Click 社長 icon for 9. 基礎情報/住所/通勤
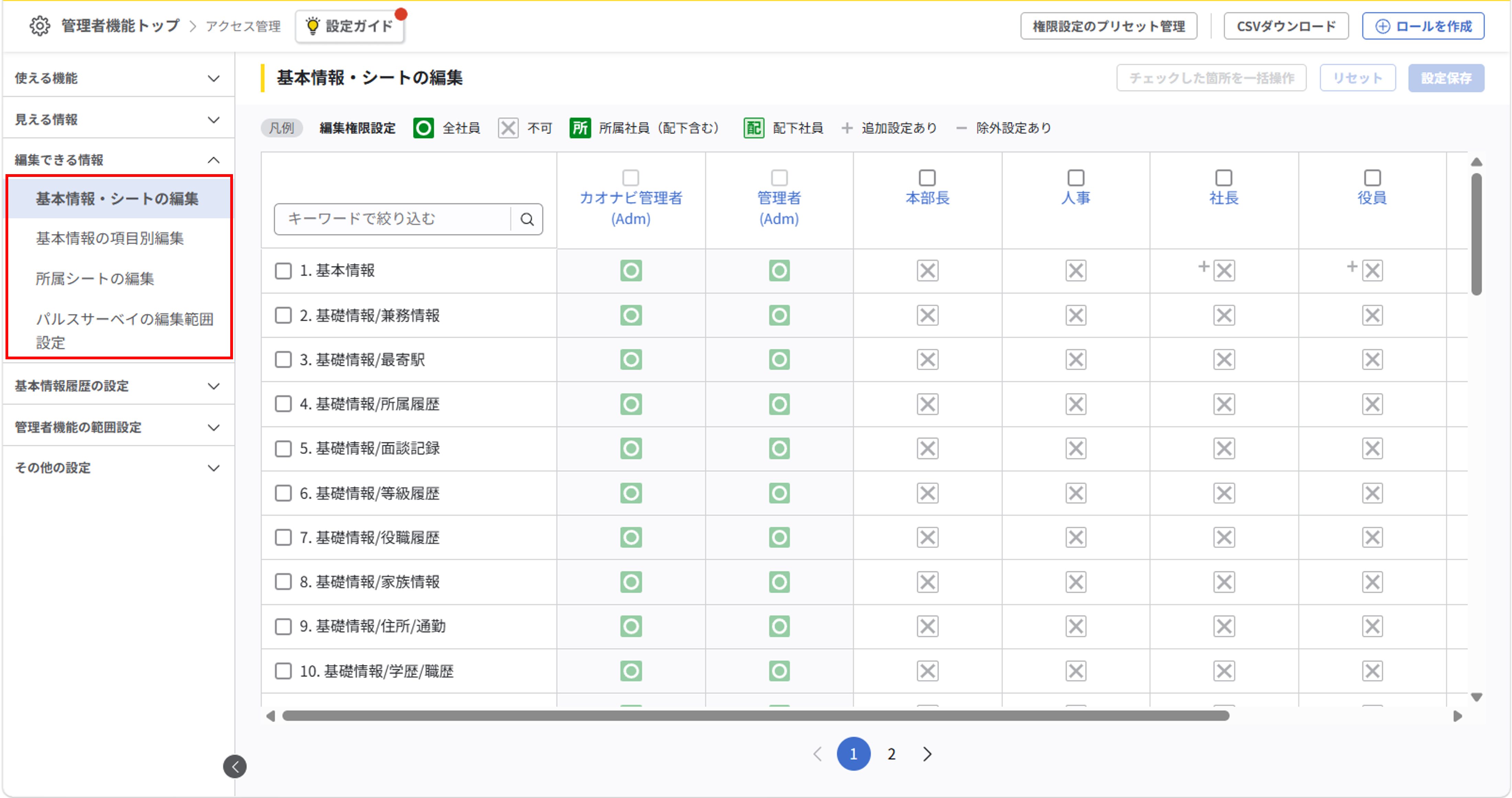The image size is (1512, 798). click(1224, 626)
